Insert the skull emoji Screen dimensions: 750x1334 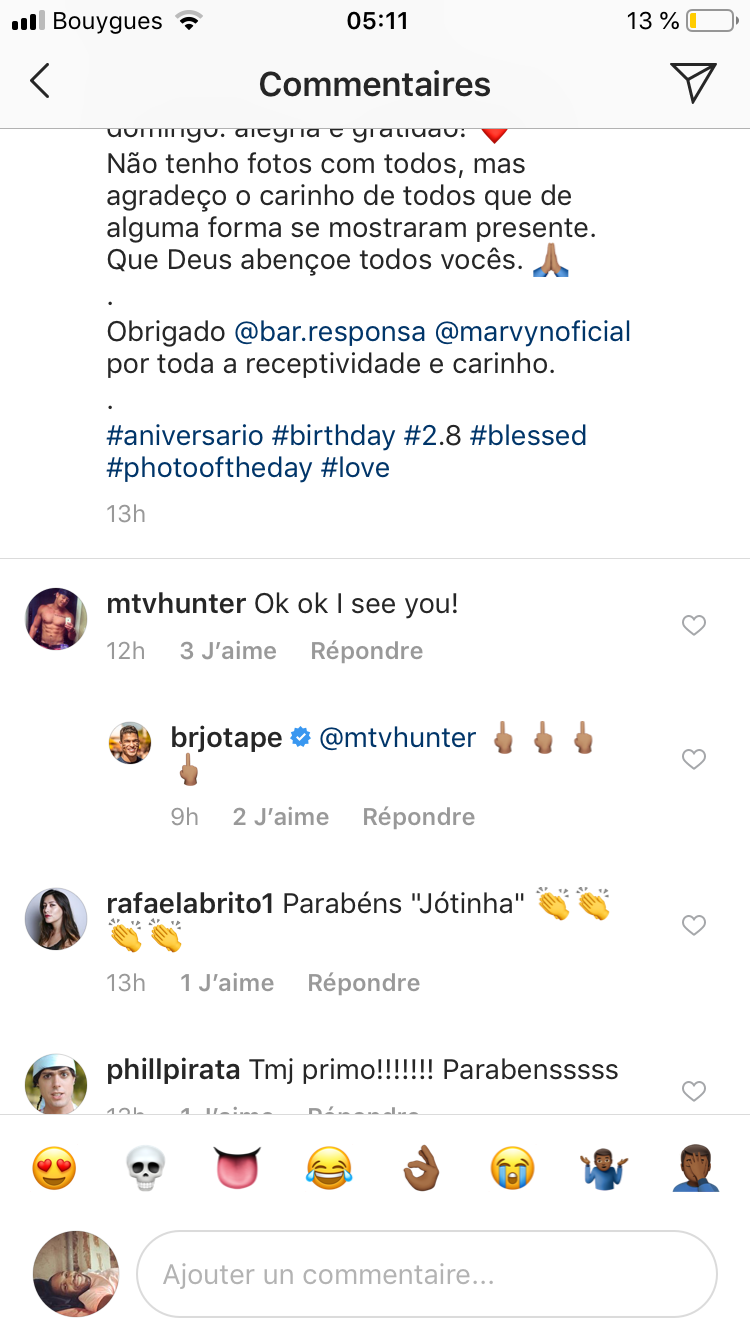click(146, 1167)
